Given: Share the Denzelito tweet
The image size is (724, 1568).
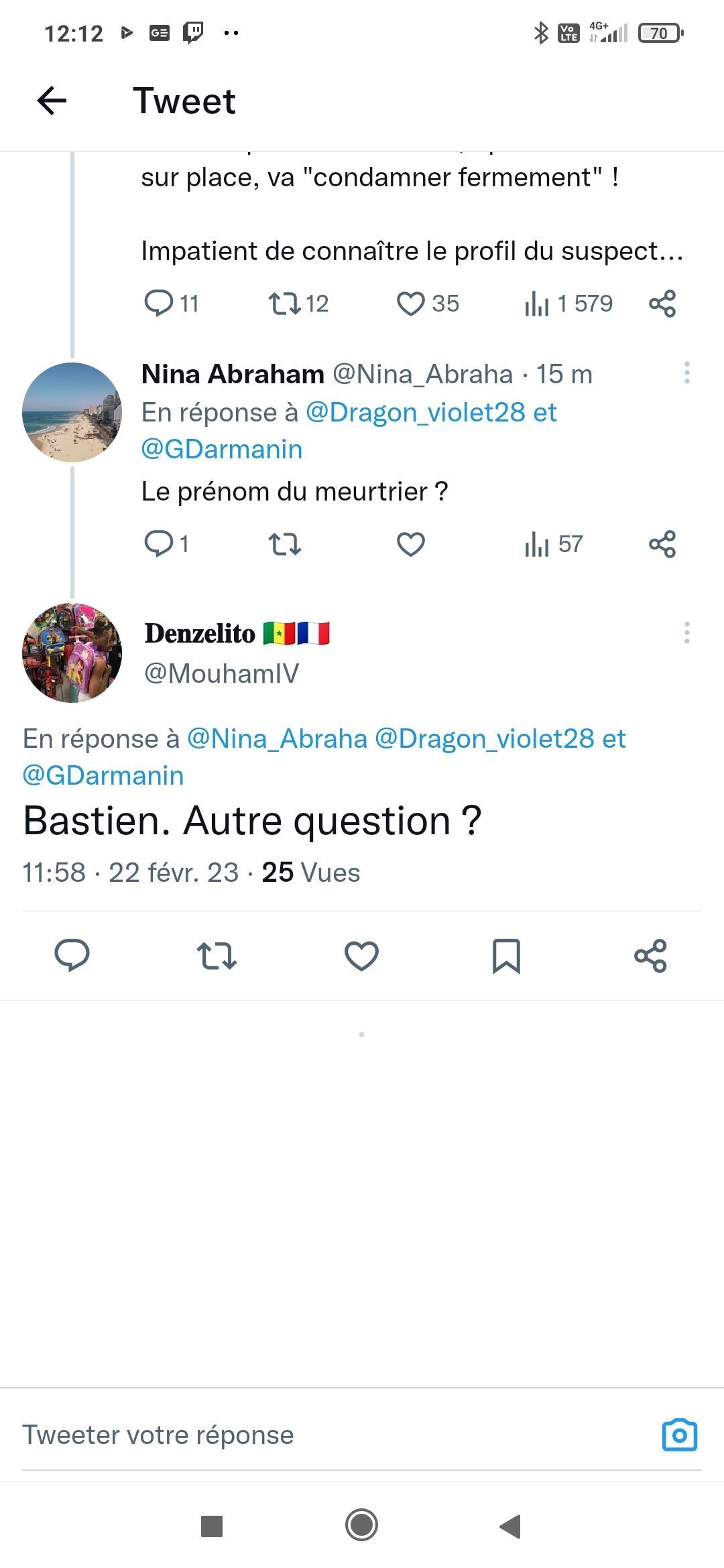Looking at the screenshot, I should (650, 956).
